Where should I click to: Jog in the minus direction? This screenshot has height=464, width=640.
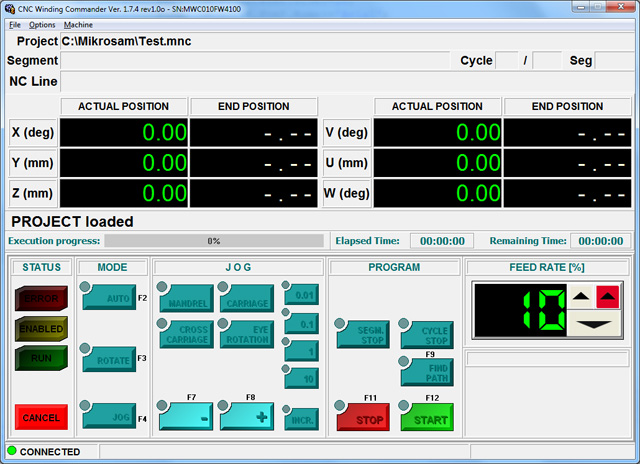[x=186, y=417]
